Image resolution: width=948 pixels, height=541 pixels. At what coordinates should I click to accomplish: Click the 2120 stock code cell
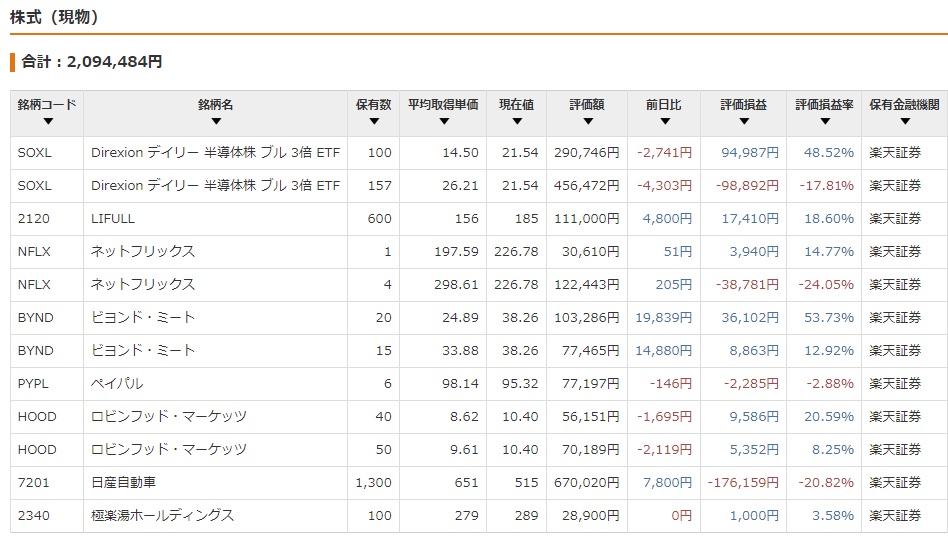click(34, 219)
